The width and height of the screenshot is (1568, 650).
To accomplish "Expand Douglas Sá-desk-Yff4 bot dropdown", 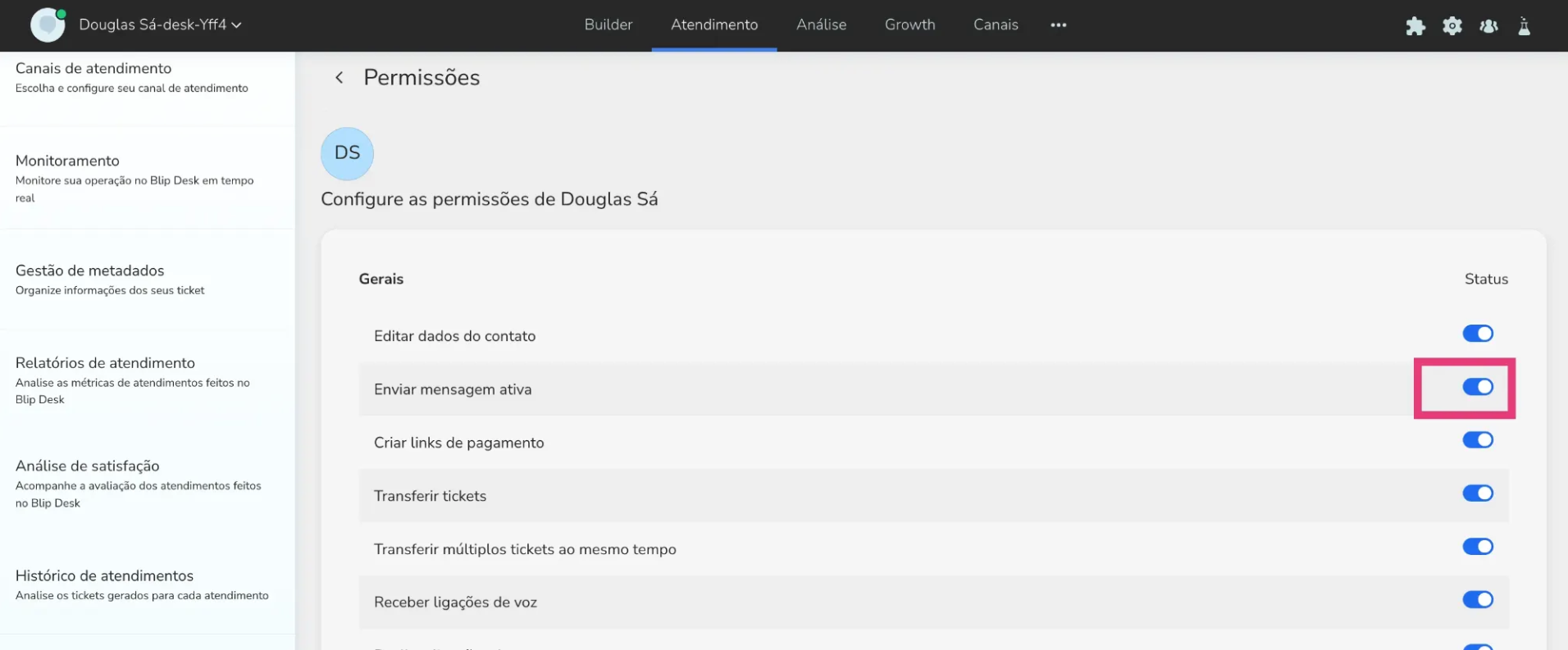I will pos(160,25).
